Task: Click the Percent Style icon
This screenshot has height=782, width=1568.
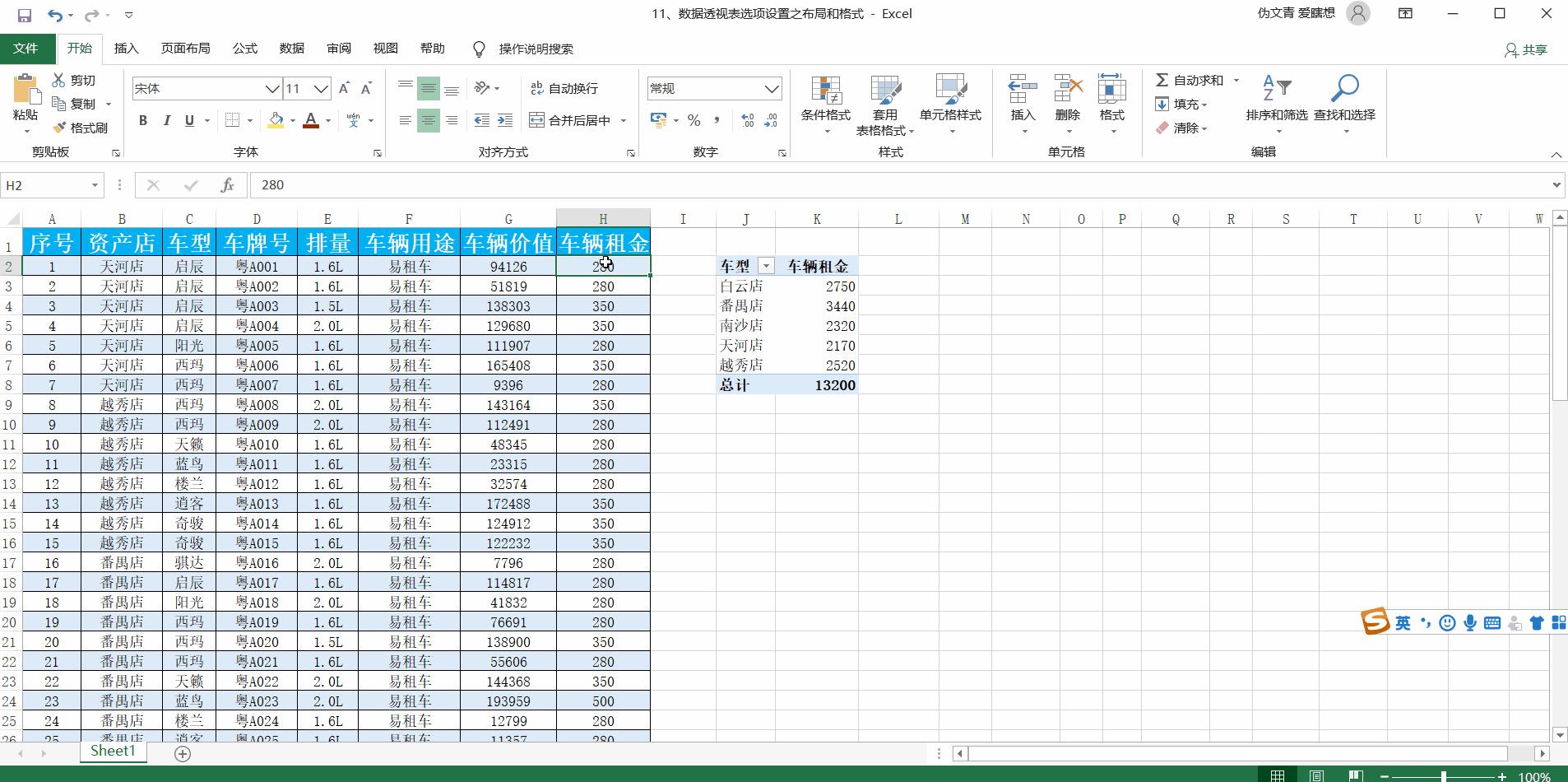Action: point(694,120)
